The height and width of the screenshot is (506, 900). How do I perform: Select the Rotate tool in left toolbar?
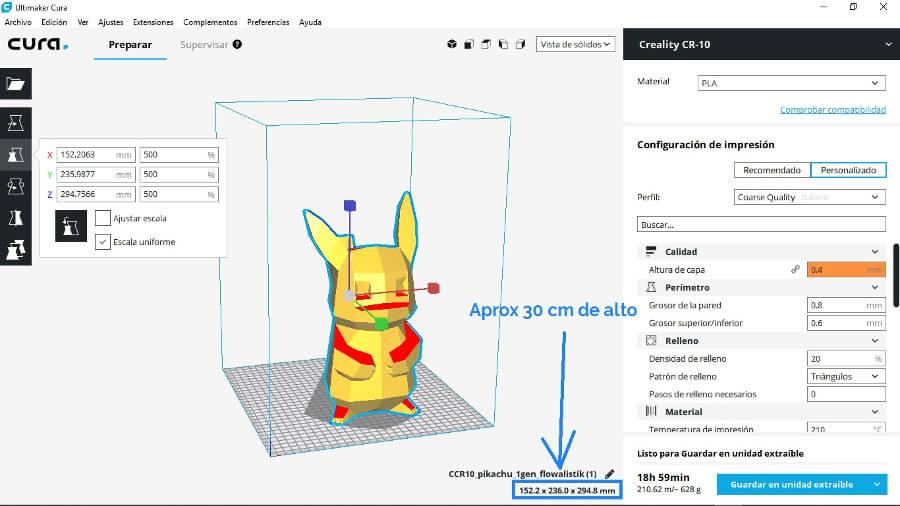coord(15,186)
